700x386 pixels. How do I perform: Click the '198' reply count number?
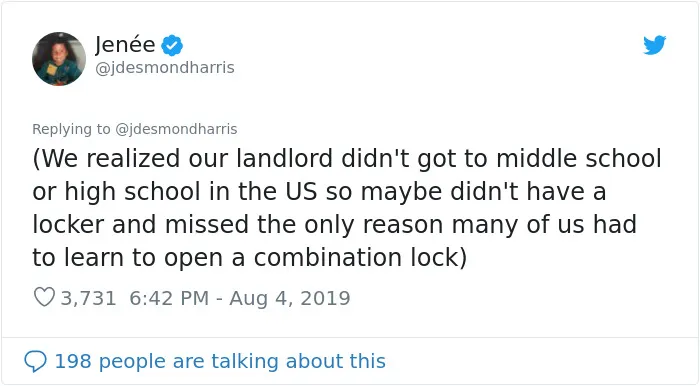(73, 361)
